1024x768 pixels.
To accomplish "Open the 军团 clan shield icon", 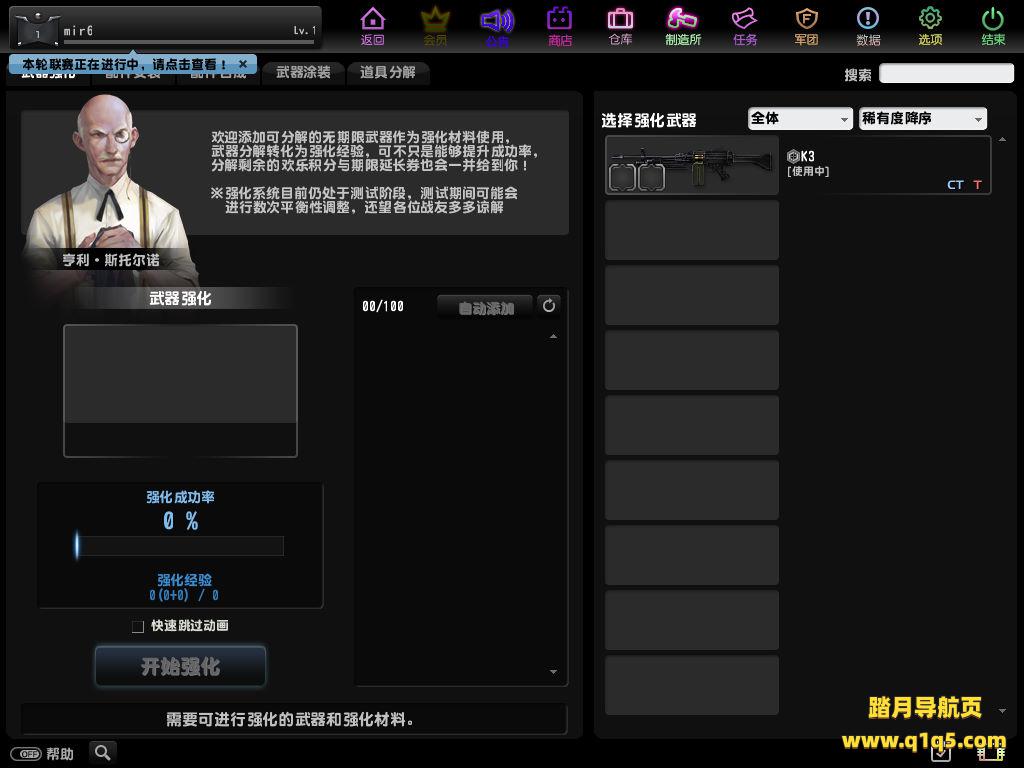I will [x=807, y=25].
